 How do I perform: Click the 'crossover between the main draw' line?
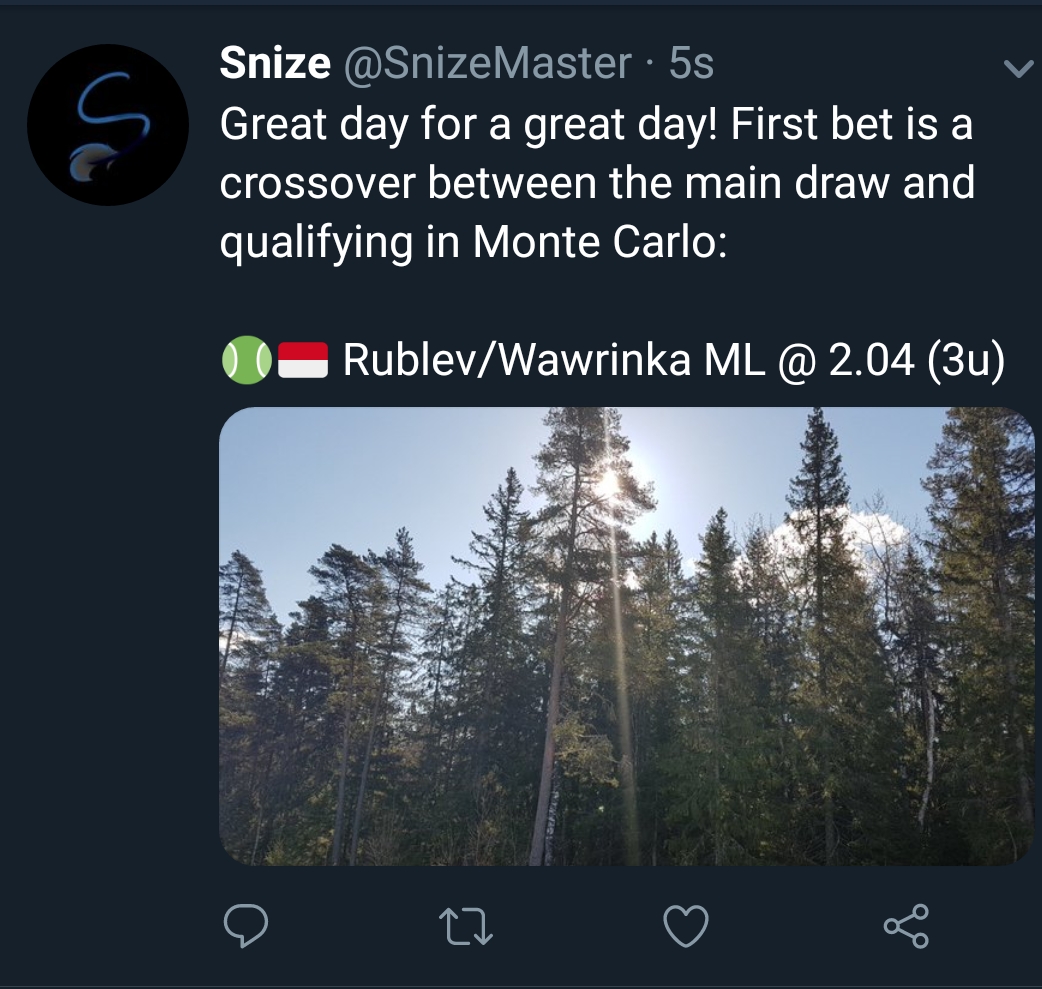click(x=556, y=183)
